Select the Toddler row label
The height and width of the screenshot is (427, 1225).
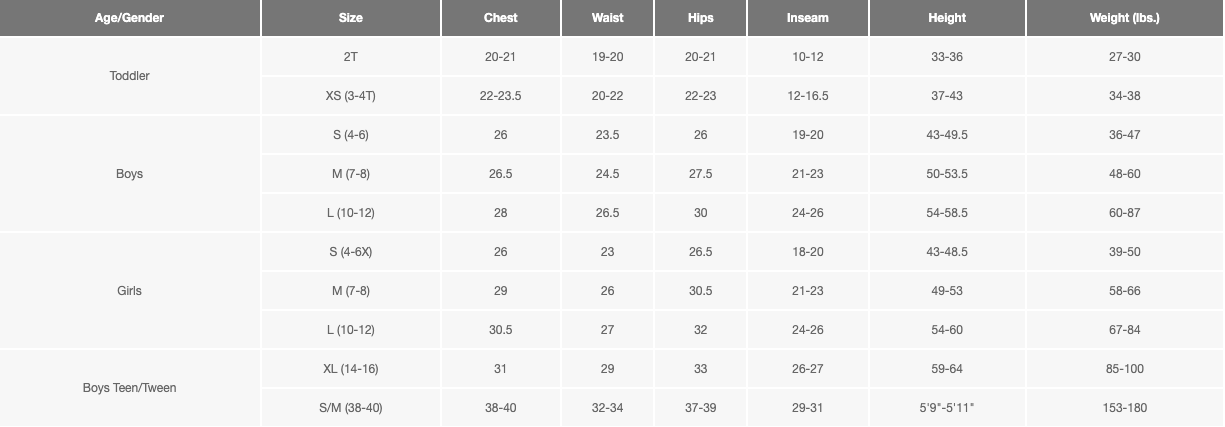click(130, 76)
